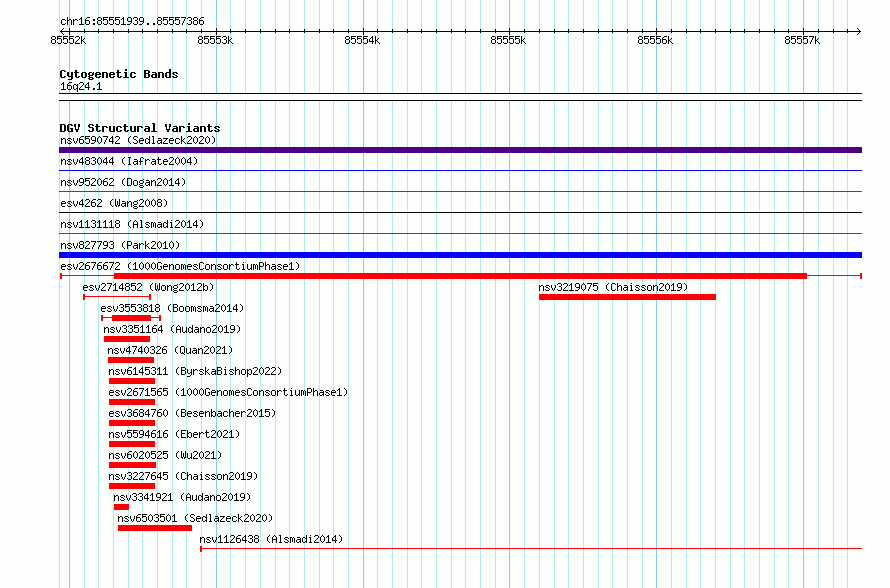The width and height of the screenshot is (890, 588).
Task: Click the nsv1126438 (Alsmadi2014) label
Action: pyautogui.click(x=271, y=539)
